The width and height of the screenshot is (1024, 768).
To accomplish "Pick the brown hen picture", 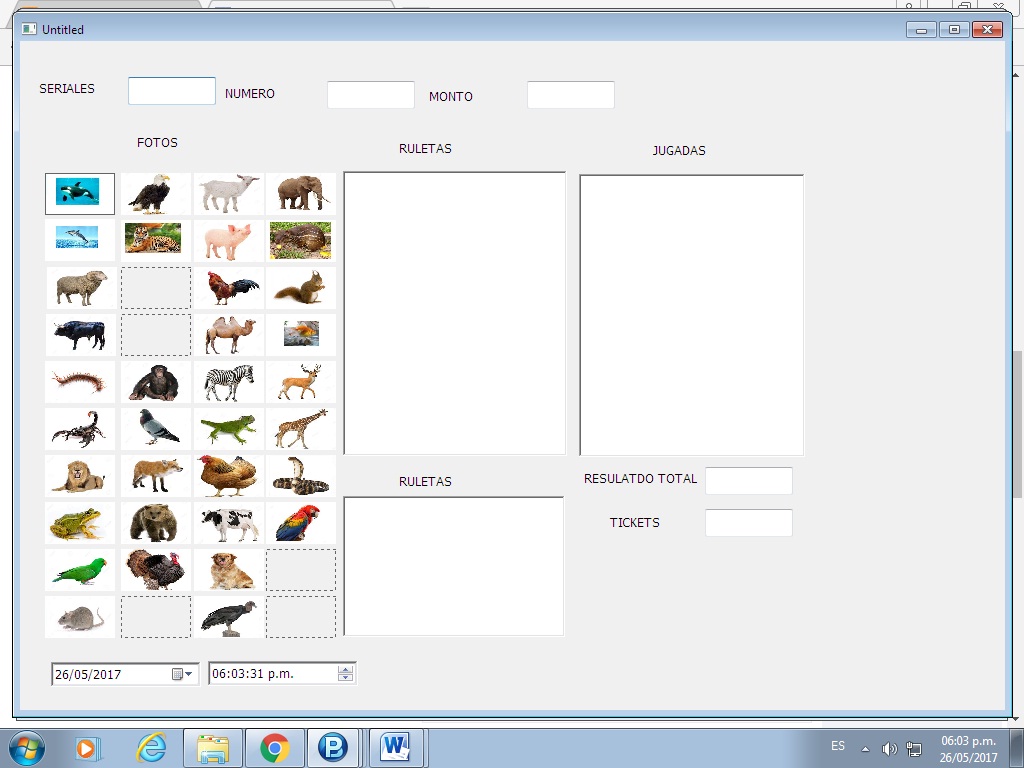I will 229,475.
